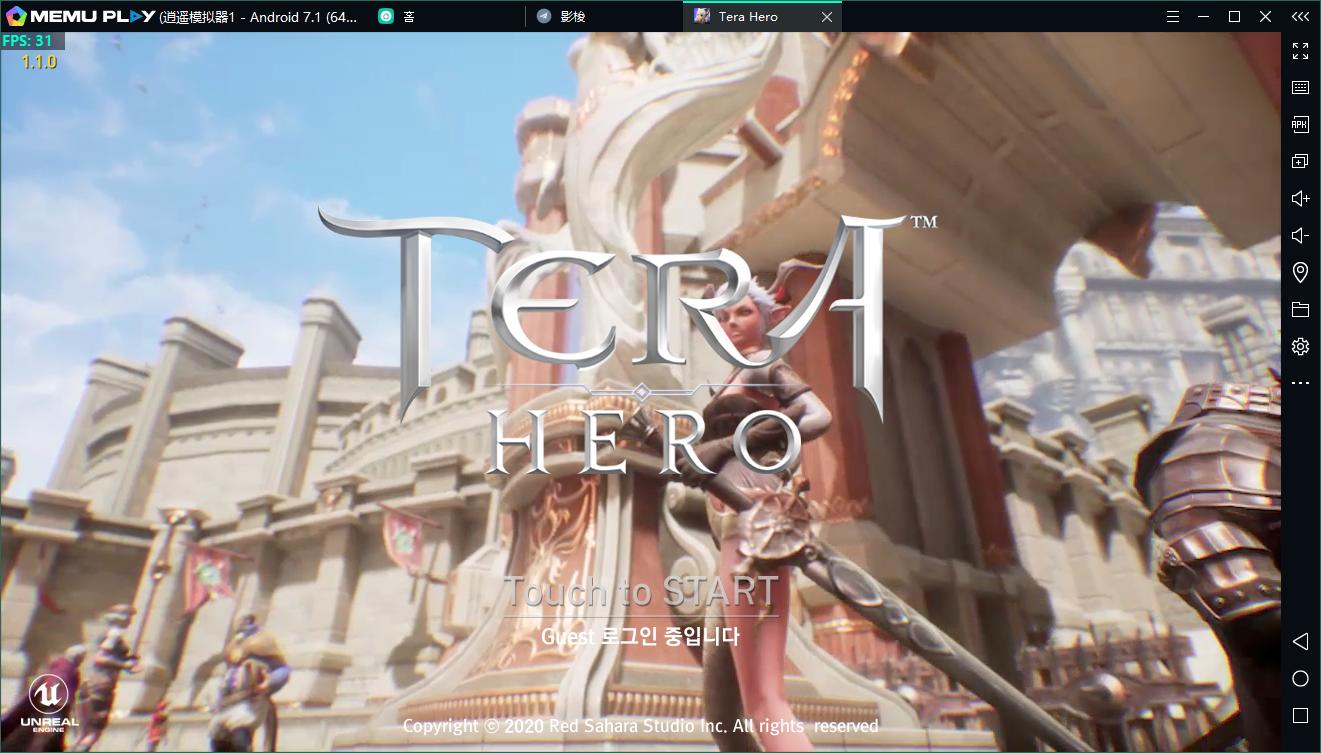1321x753 pixels.
Task: Open the MEmu hamburger menu
Action: tap(1173, 16)
